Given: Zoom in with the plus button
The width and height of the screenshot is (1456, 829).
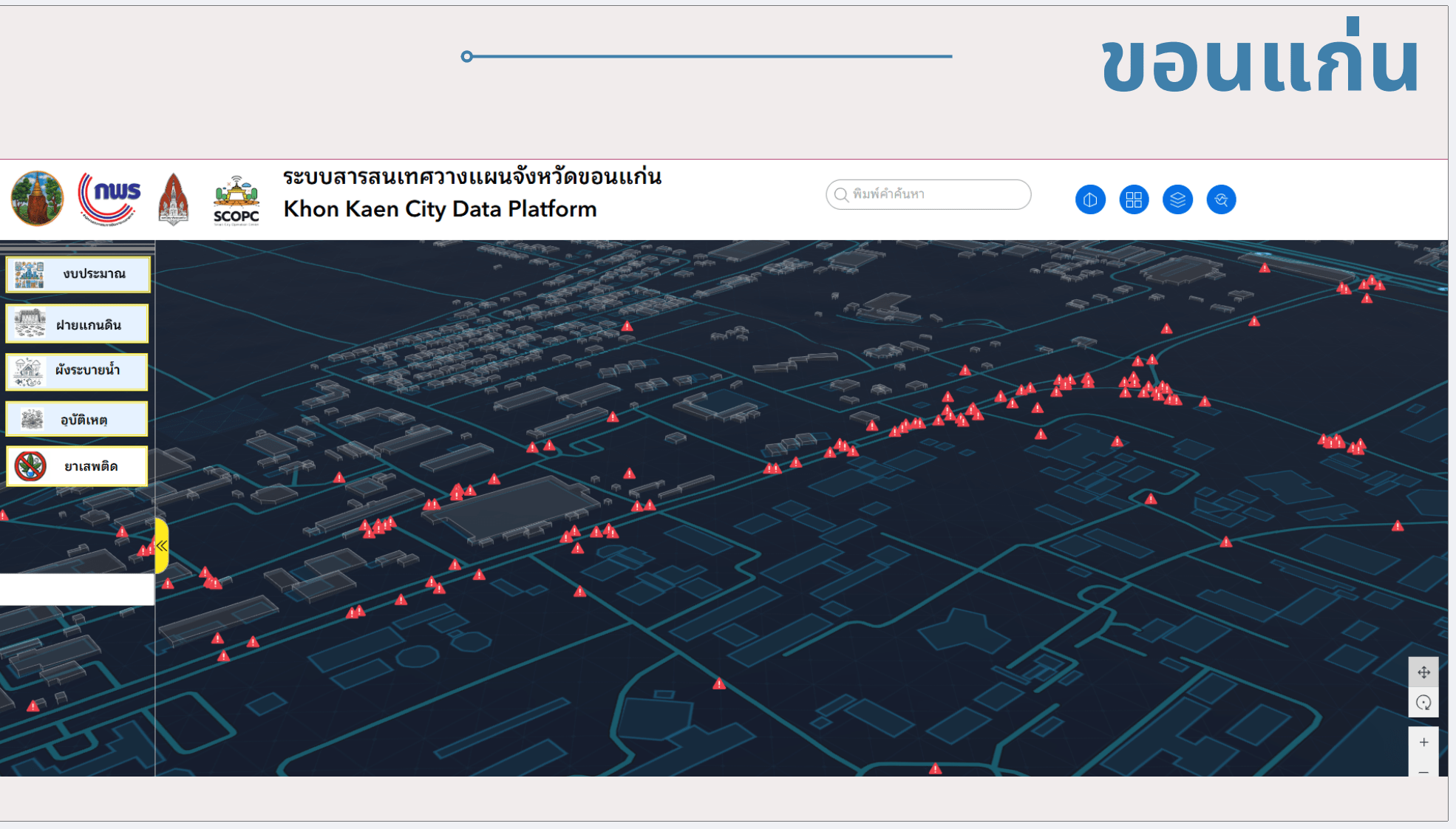Looking at the screenshot, I should pyautogui.click(x=1423, y=743).
